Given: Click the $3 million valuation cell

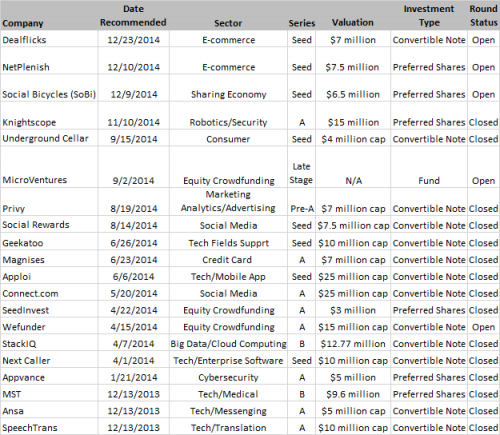Looking at the screenshot, I should point(353,310).
